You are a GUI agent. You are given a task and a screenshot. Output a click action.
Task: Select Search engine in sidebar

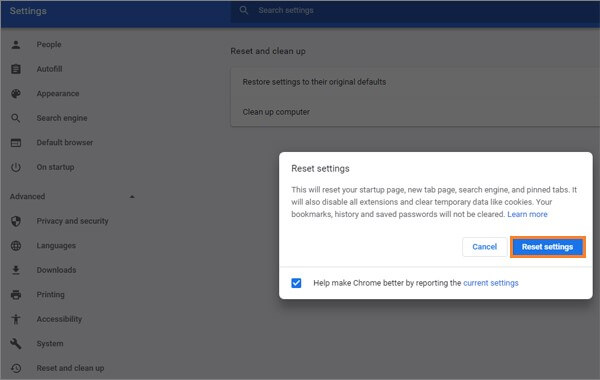pos(62,118)
